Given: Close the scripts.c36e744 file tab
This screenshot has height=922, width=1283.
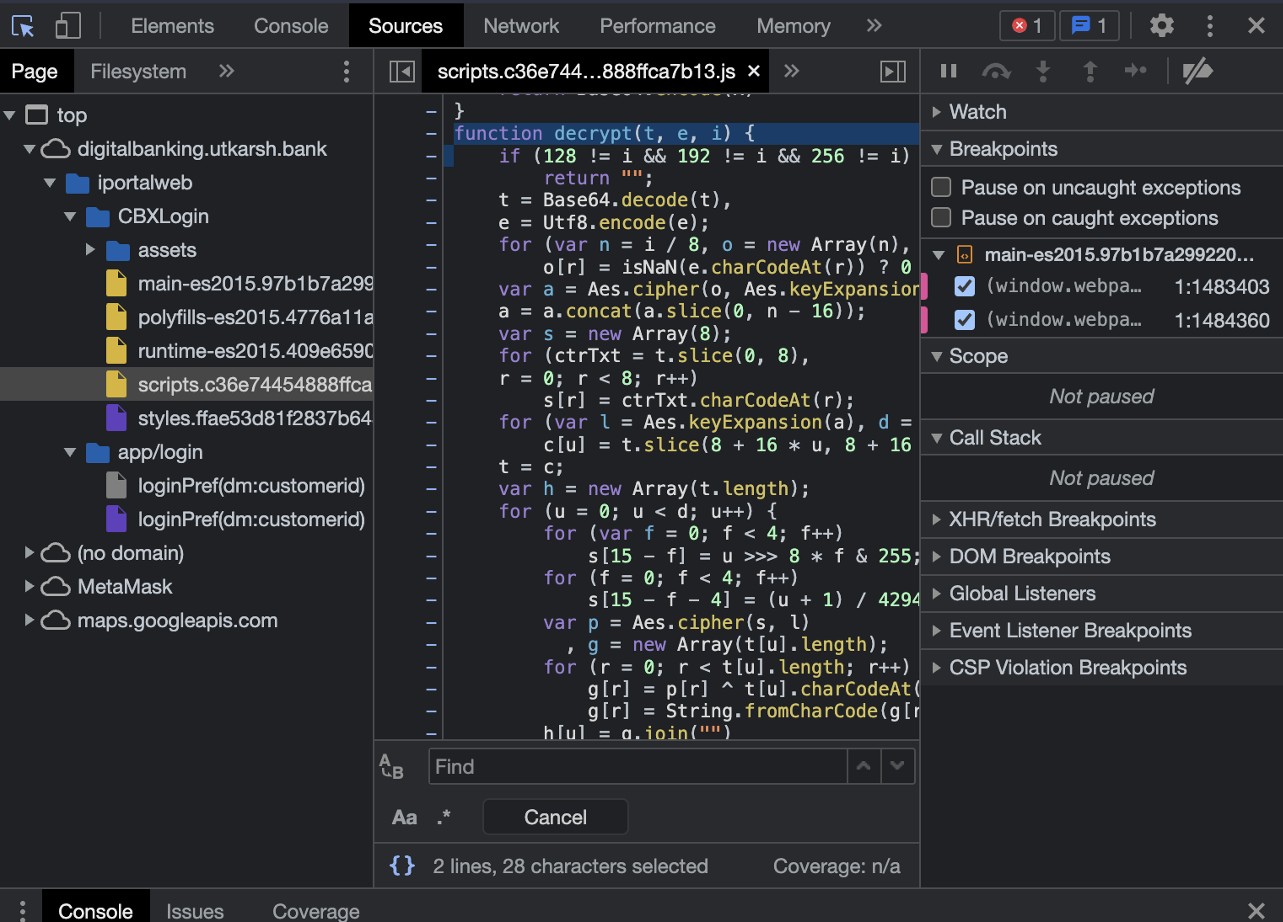Looking at the screenshot, I should coord(754,71).
